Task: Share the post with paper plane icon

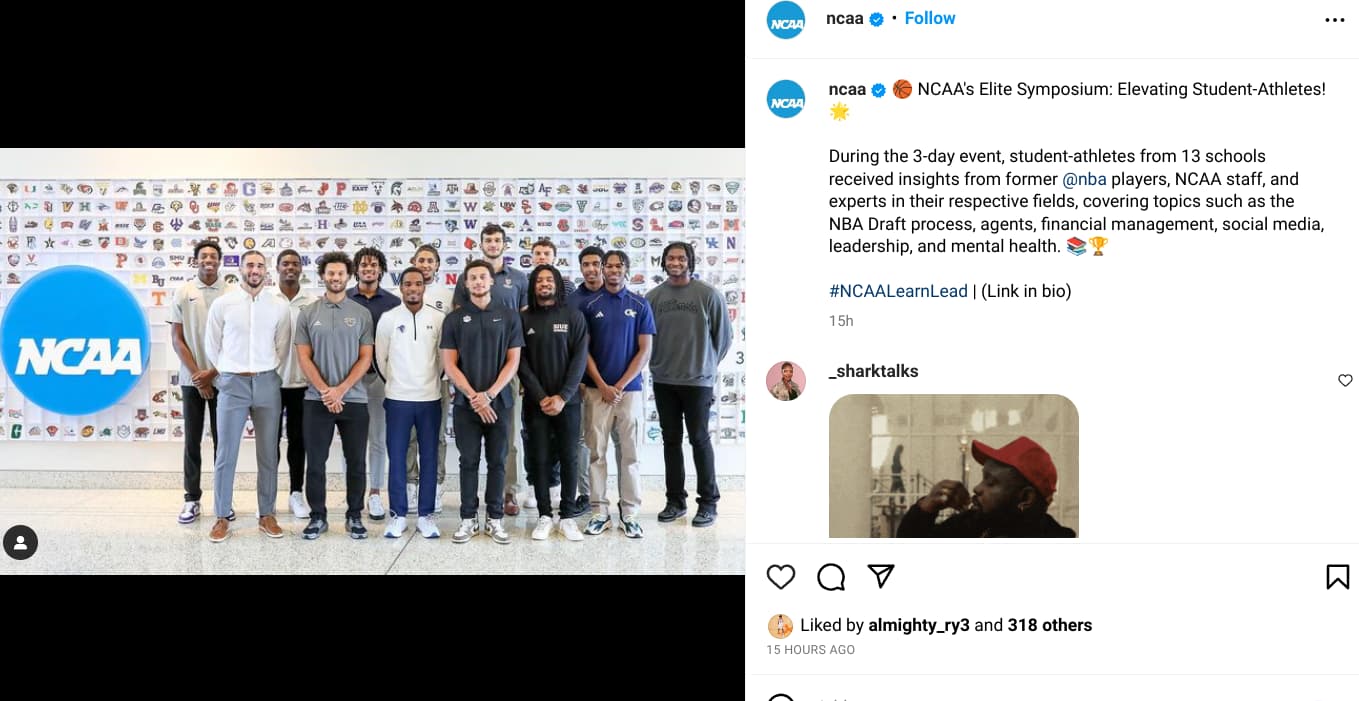Action: (880, 576)
